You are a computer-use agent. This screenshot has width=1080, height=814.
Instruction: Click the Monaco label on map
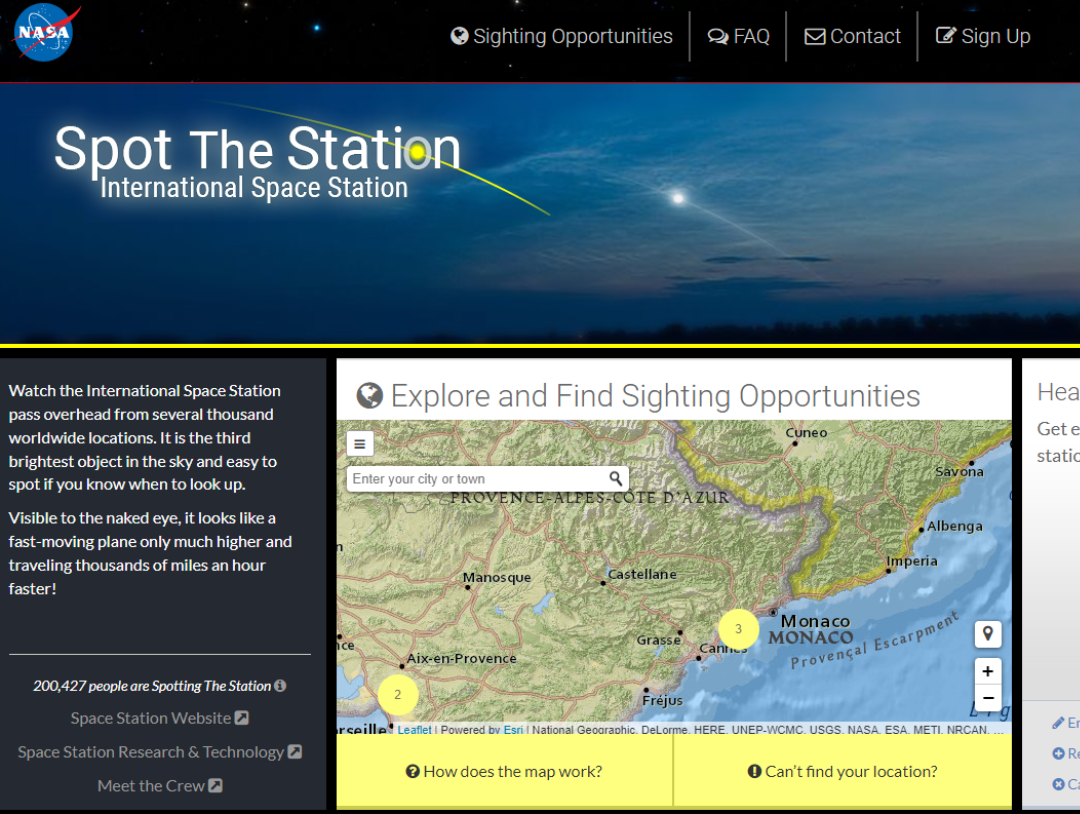816,621
